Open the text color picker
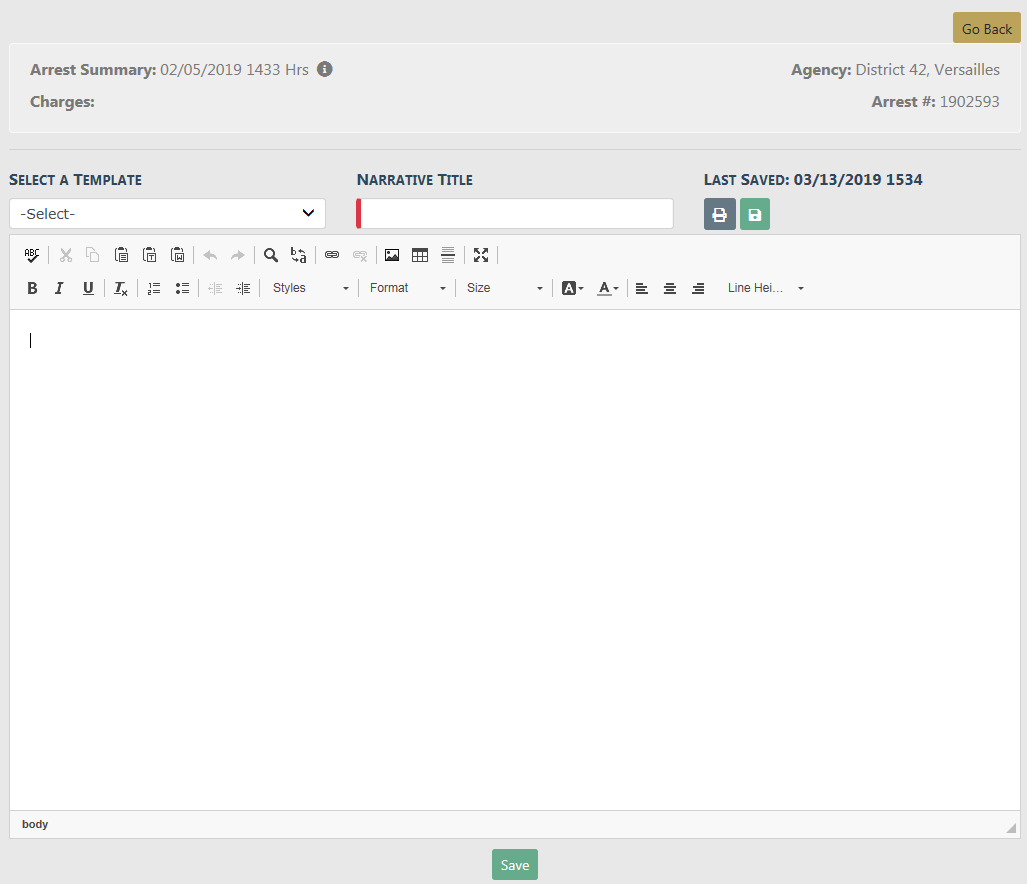The width and height of the screenshot is (1027, 884). point(608,288)
